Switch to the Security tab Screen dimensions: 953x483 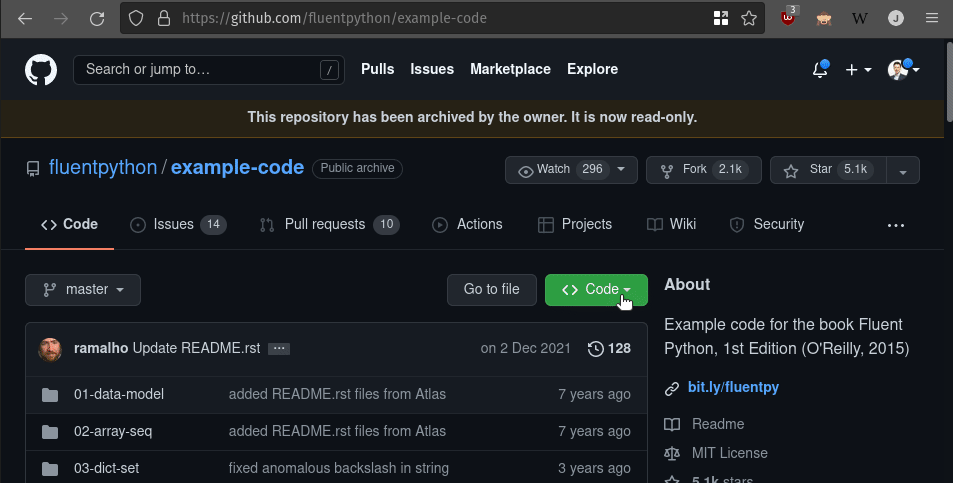[x=766, y=224]
